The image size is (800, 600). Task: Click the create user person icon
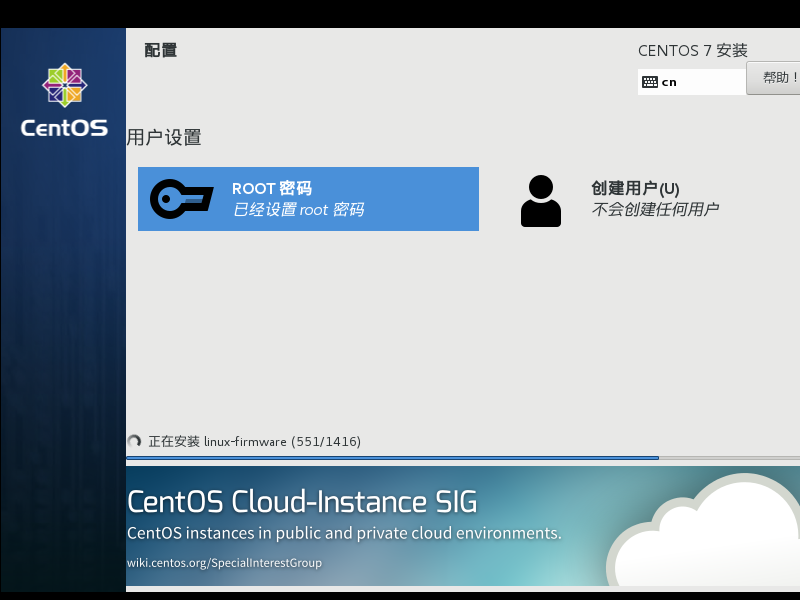click(x=541, y=201)
